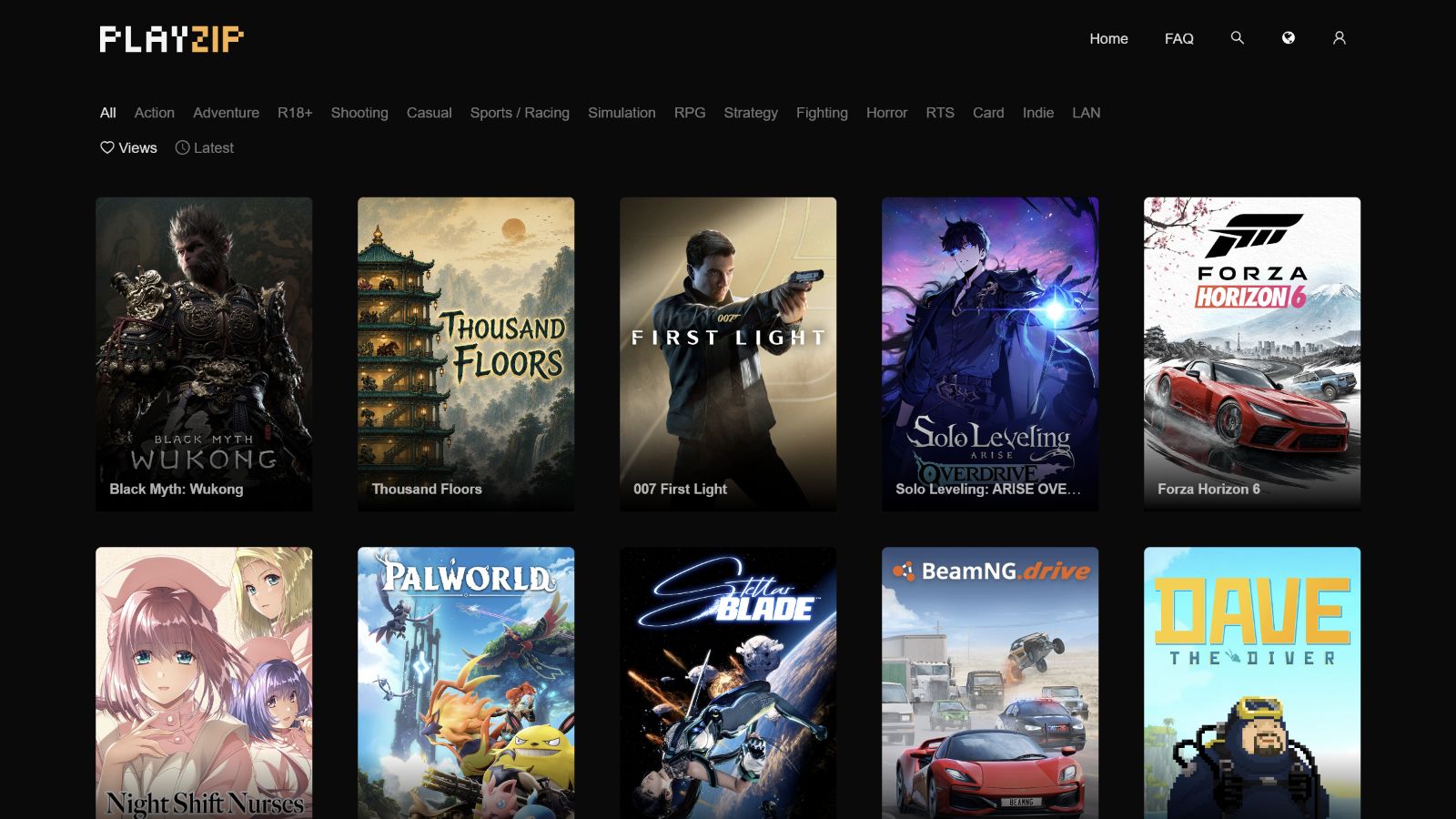Go to the Home page
1456x819 pixels.
tap(1108, 38)
